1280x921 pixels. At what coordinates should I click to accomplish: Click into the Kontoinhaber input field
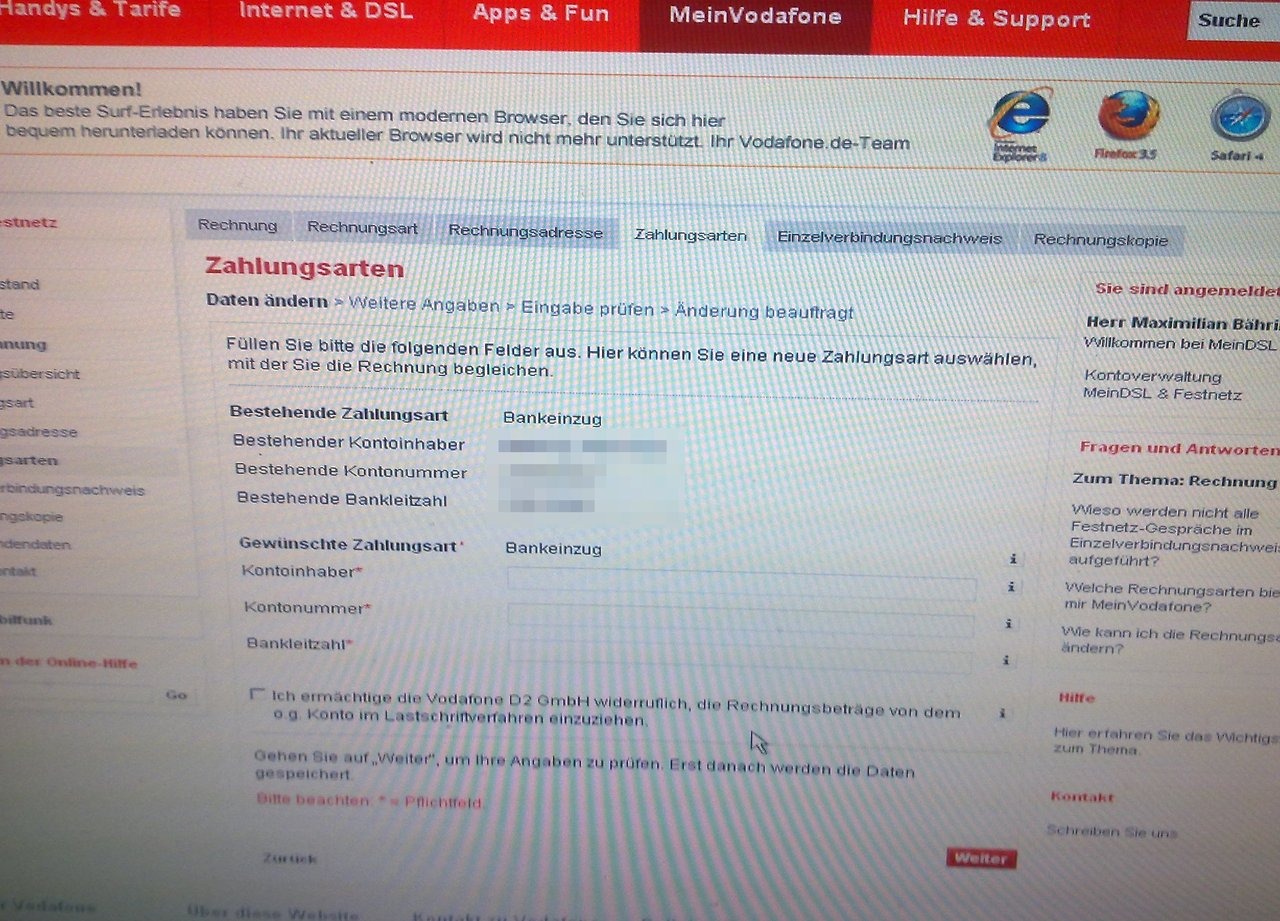[x=741, y=584]
